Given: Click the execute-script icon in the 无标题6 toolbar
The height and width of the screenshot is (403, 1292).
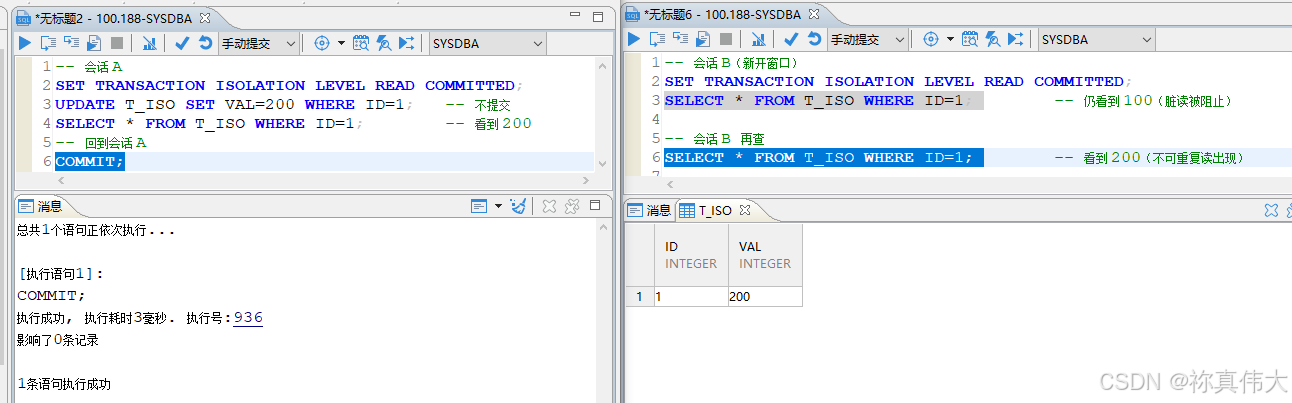Looking at the screenshot, I should [x=657, y=39].
